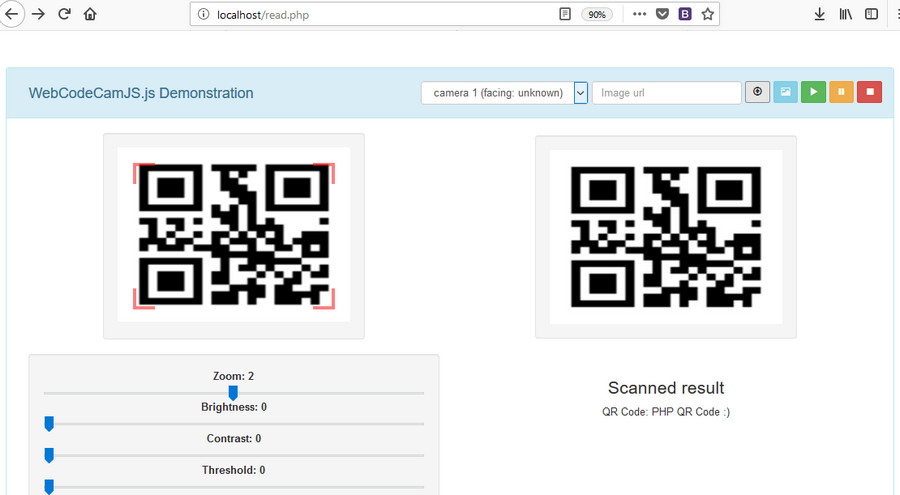Click the Scanned result heading
Viewport: 900px width, 495px height.
666,388
